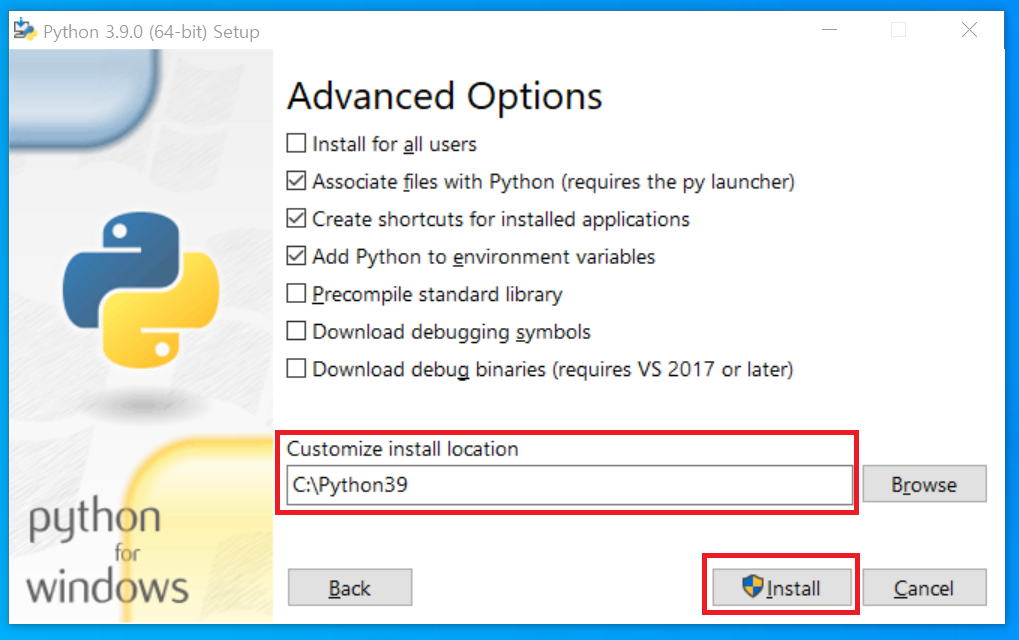The height and width of the screenshot is (640, 1019).
Task: Check Download debugging symbols
Action: [296, 331]
